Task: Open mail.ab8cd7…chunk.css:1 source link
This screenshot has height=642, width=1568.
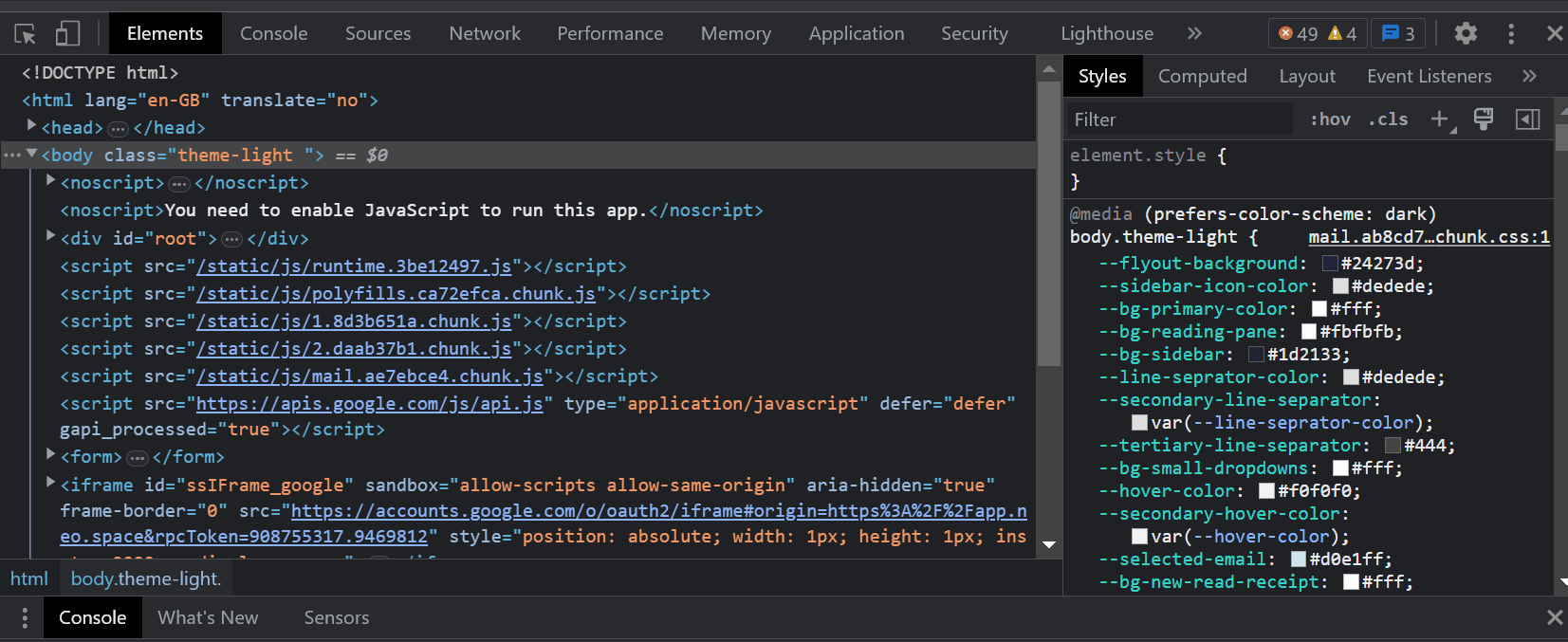Action: 1429,237
